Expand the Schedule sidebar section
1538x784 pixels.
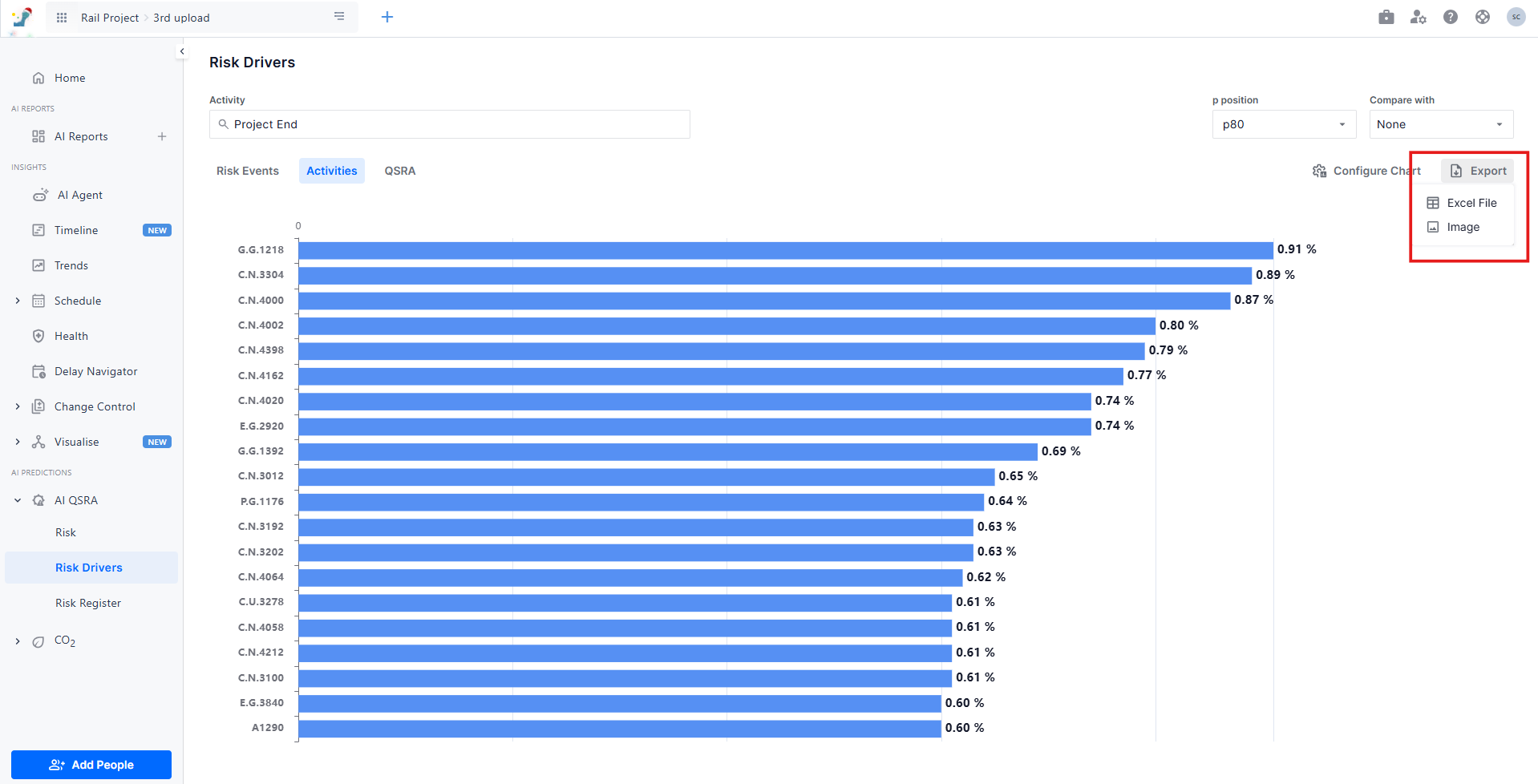click(x=18, y=301)
